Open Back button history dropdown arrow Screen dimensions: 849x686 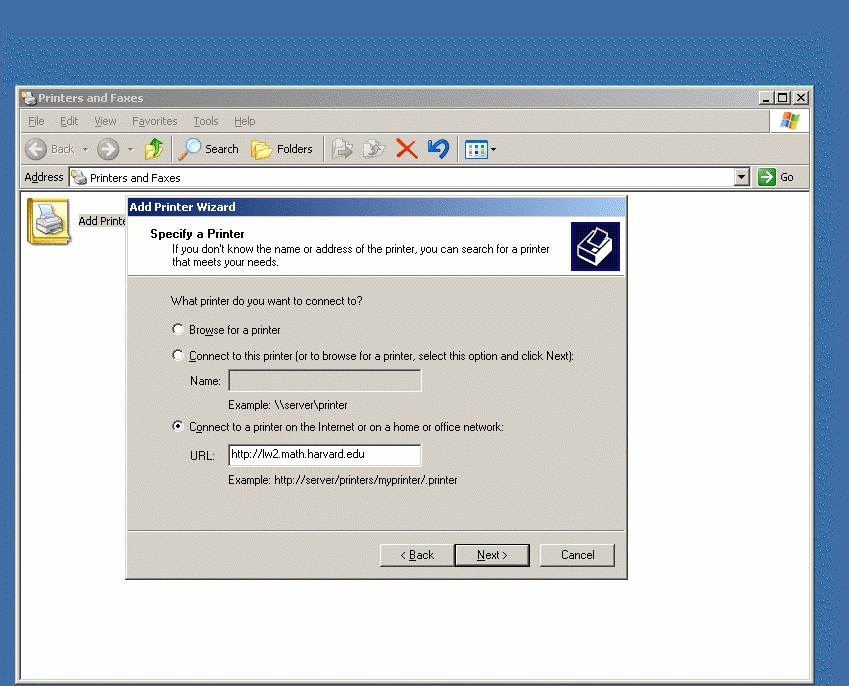[85, 150]
